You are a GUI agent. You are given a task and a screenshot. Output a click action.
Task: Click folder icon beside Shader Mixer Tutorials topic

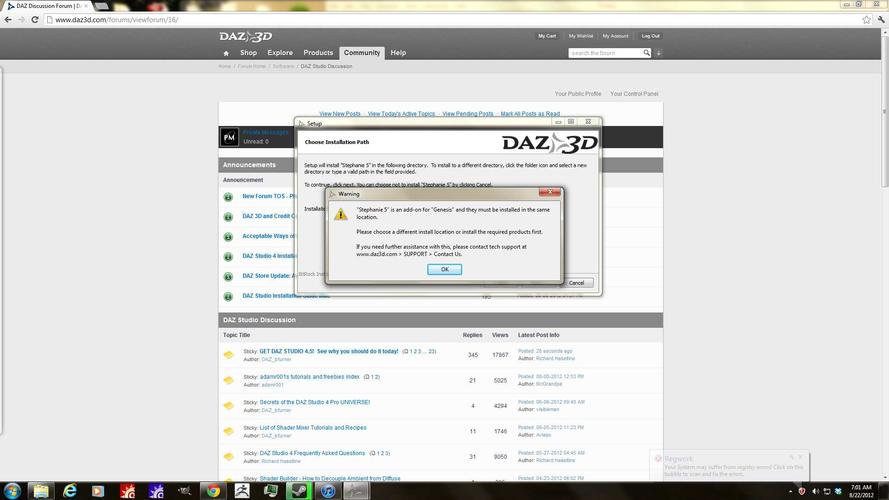tap(228, 431)
